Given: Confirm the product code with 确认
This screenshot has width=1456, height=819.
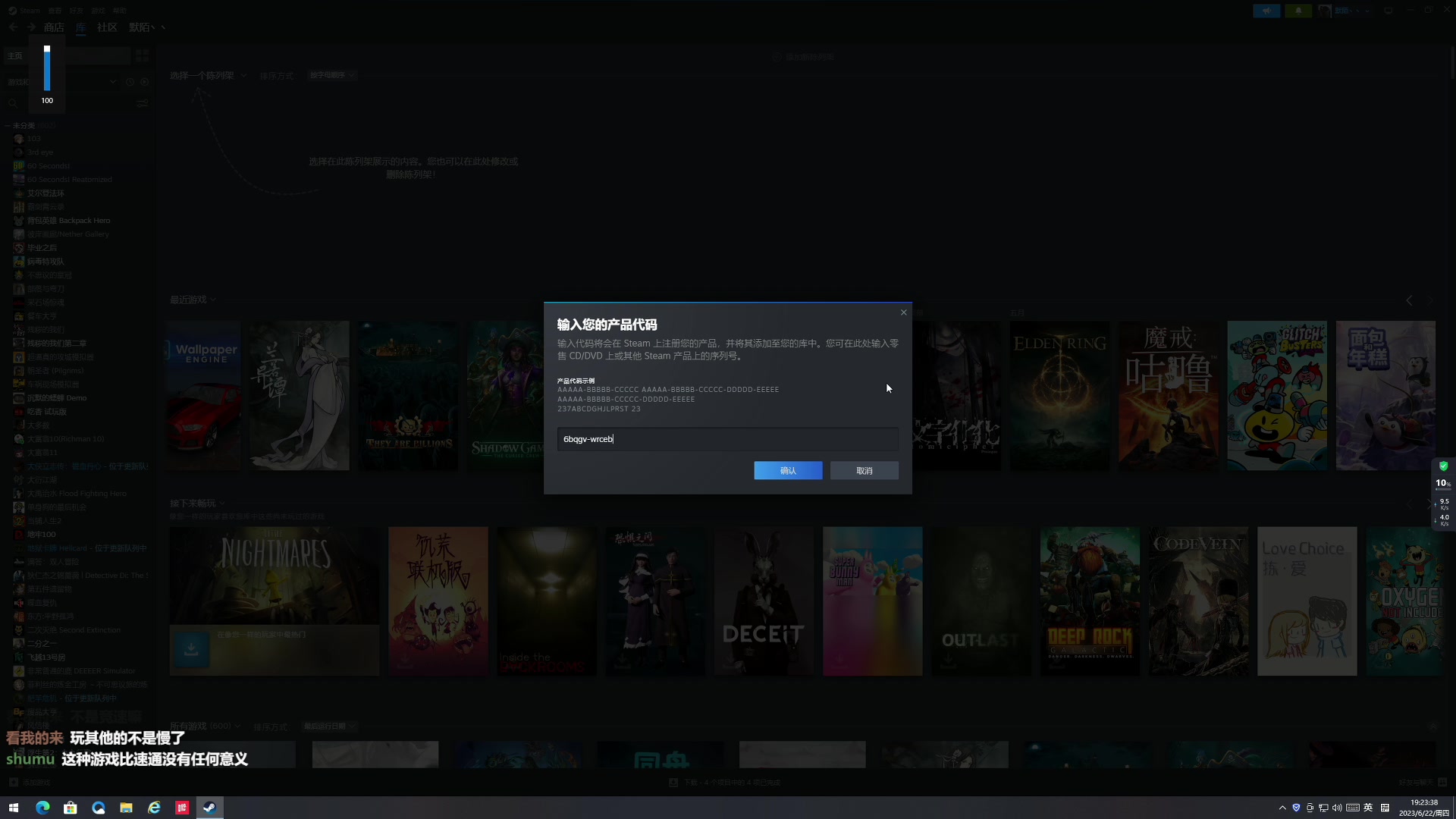Looking at the screenshot, I should pyautogui.click(x=788, y=471).
